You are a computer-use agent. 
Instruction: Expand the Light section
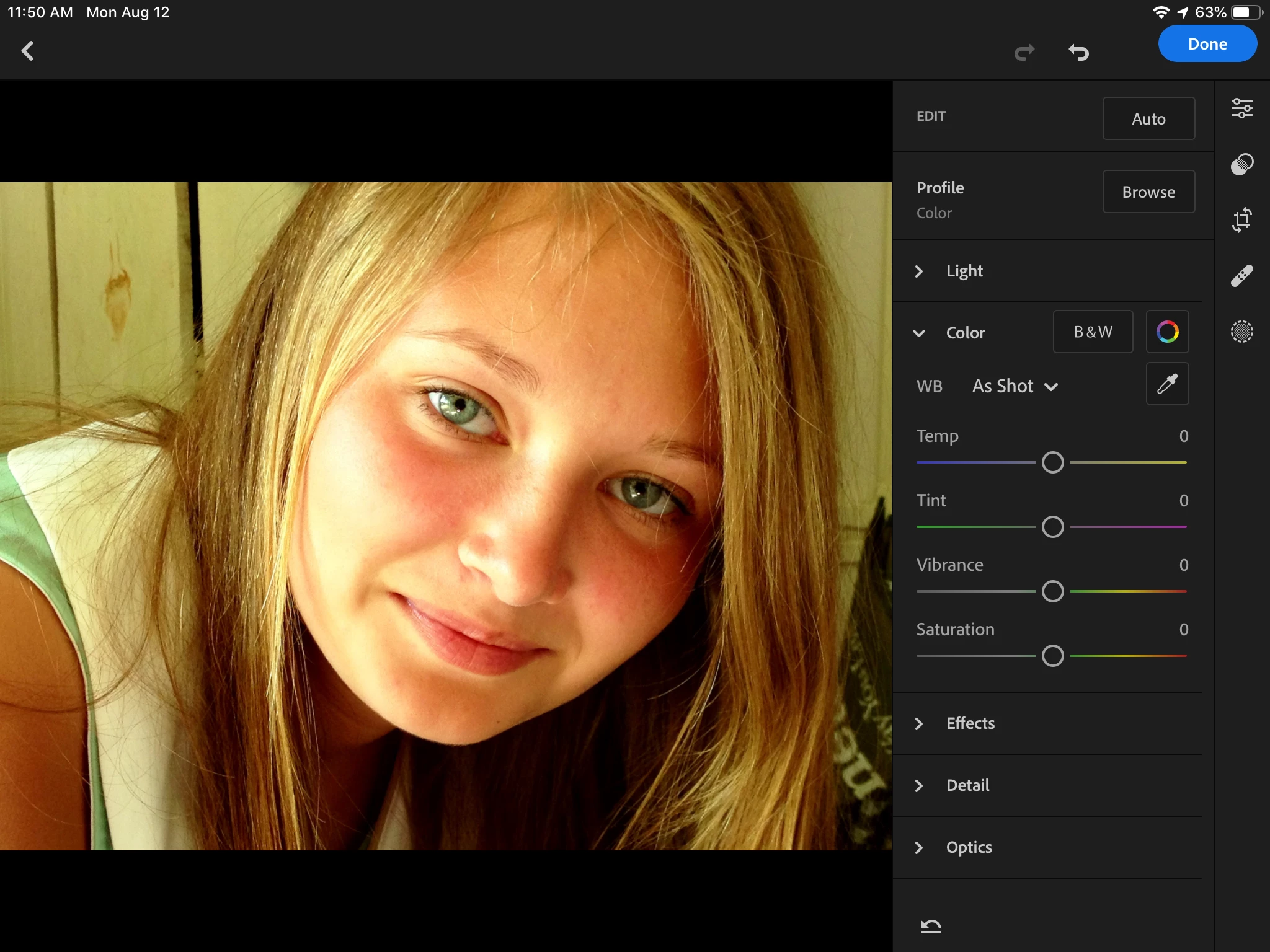(x=964, y=271)
